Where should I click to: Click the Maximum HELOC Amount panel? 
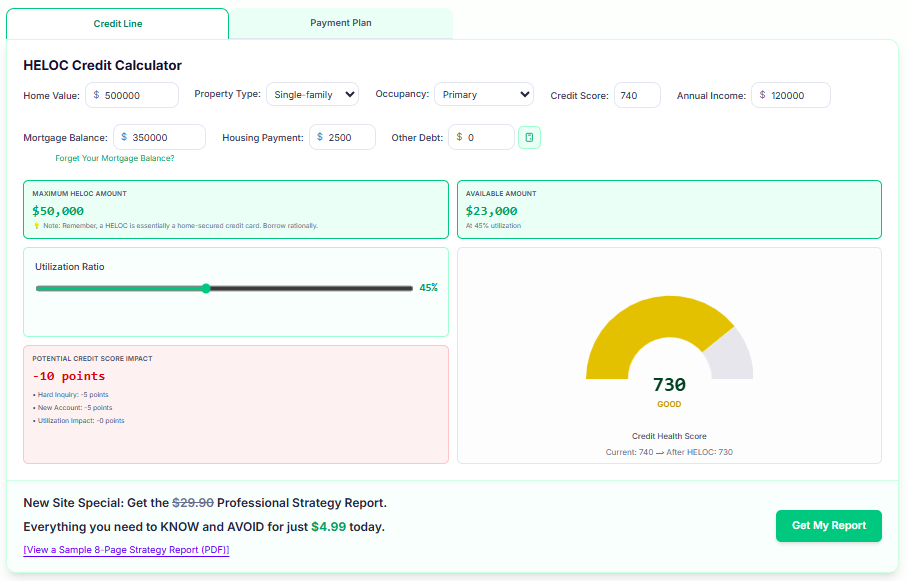[235, 209]
